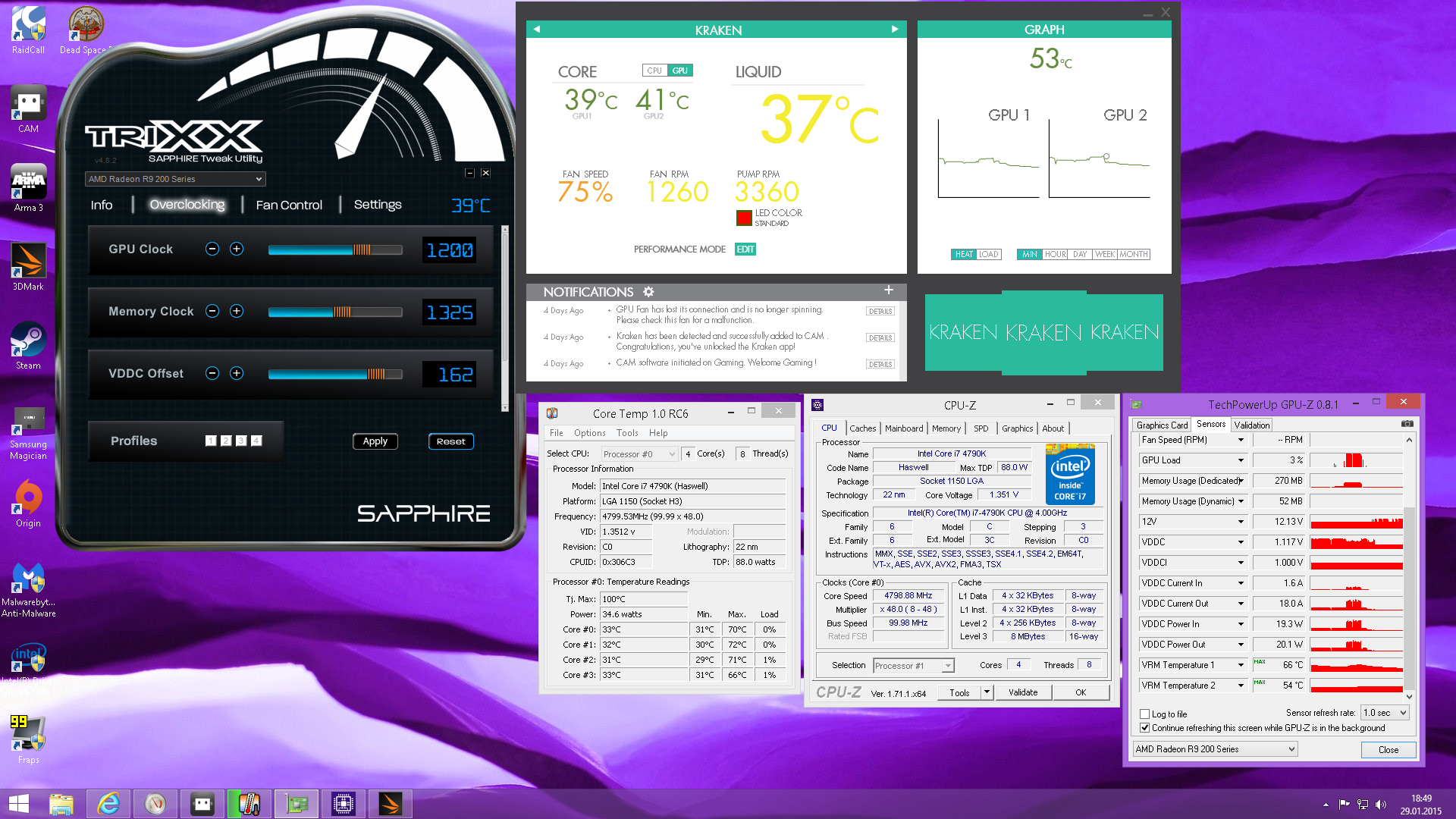Increase VDDC Offset with plus icon

[x=237, y=373]
